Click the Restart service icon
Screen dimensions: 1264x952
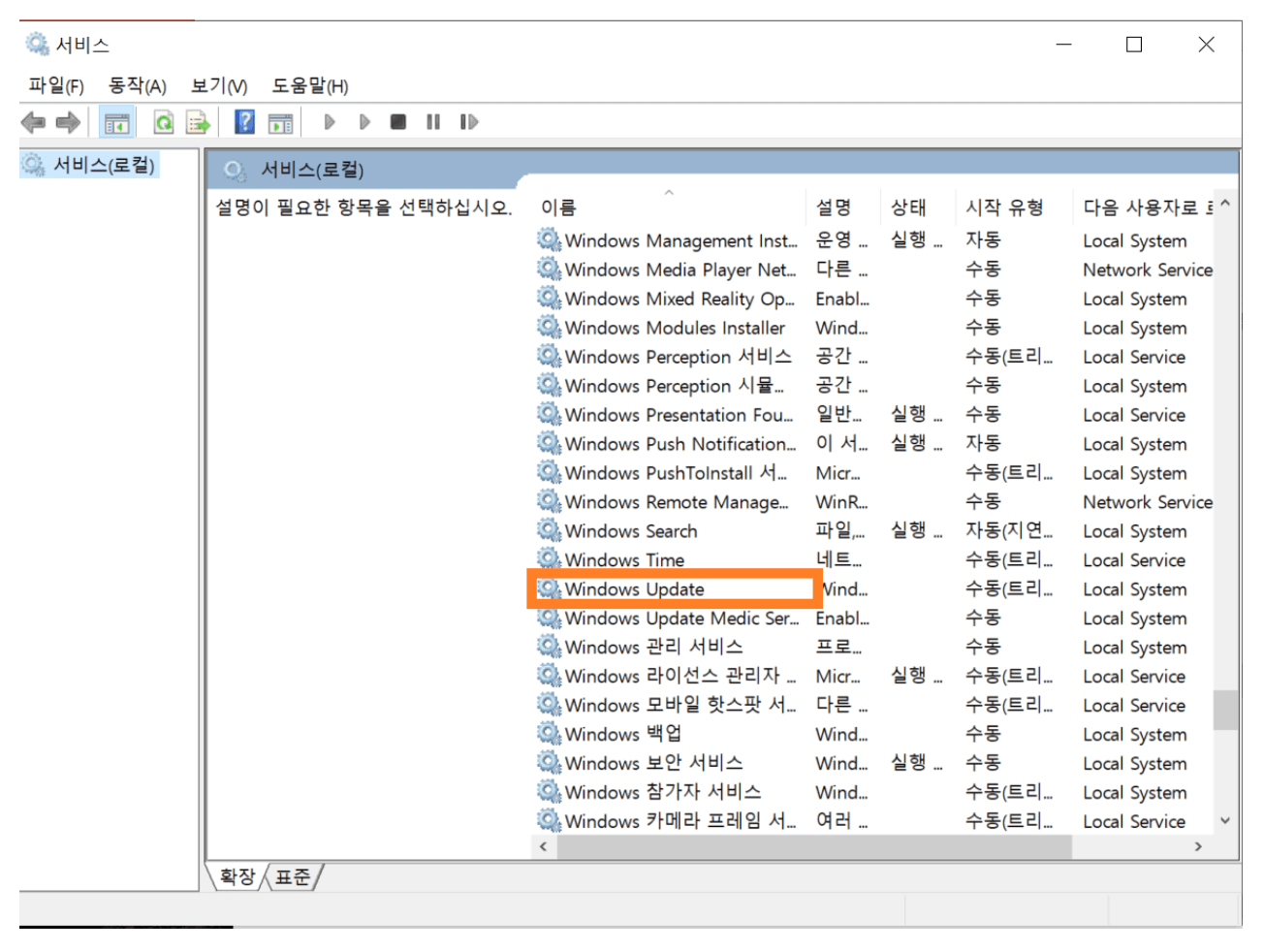[469, 122]
